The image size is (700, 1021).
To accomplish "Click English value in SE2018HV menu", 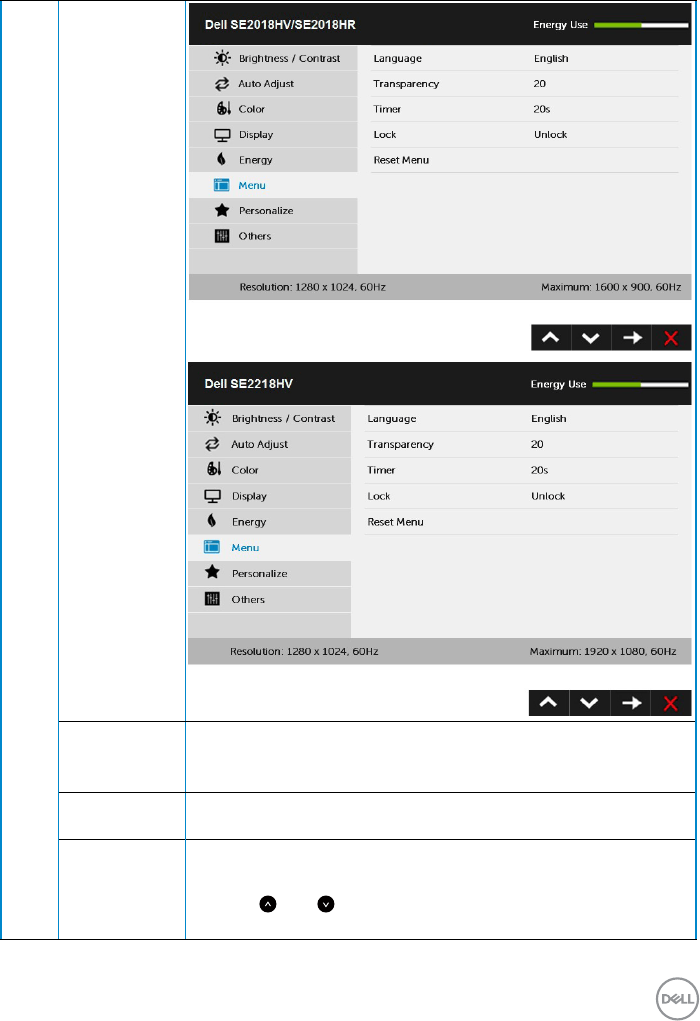I will click(x=551, y=59).
